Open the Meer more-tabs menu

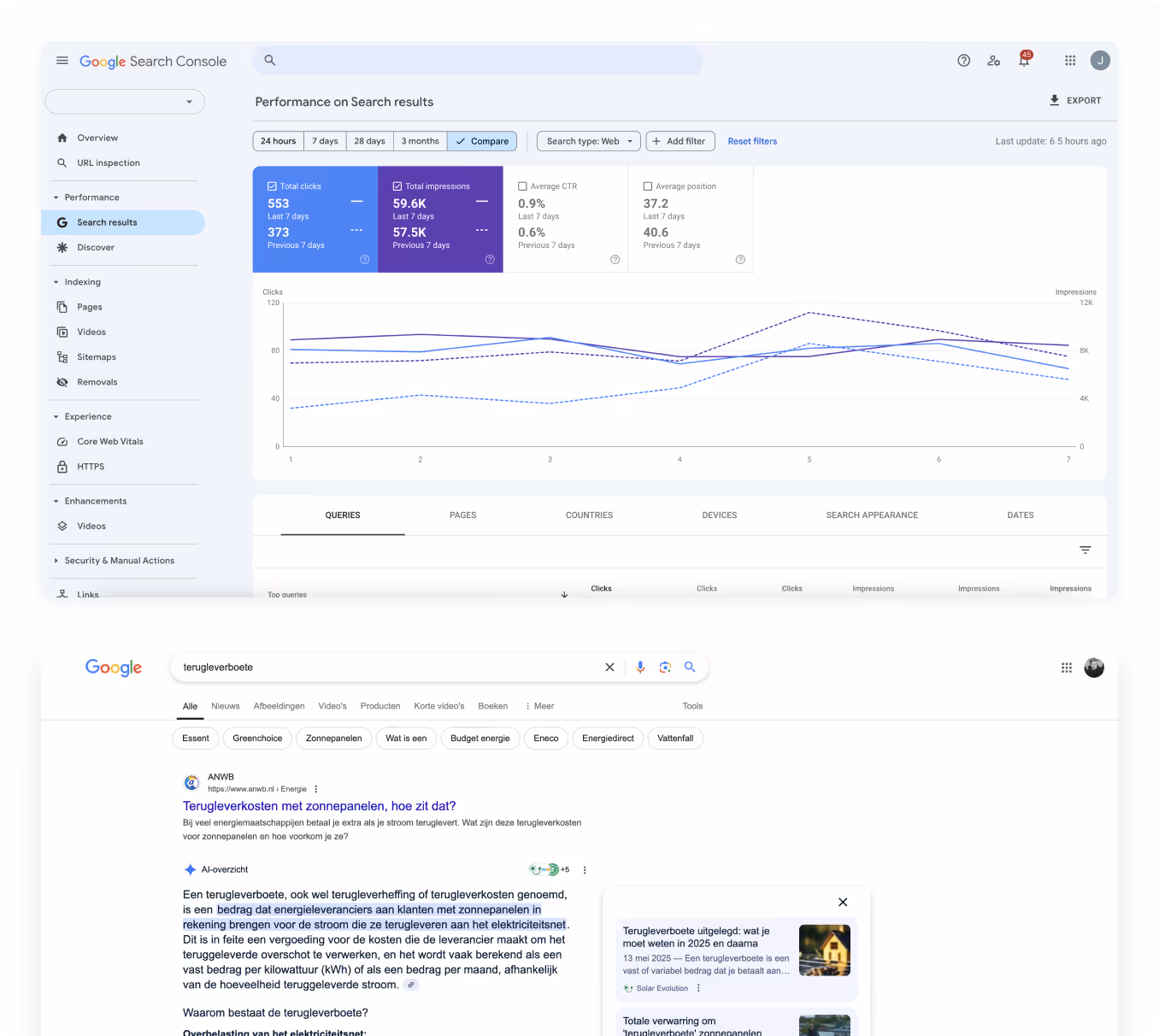coord(539,706)
